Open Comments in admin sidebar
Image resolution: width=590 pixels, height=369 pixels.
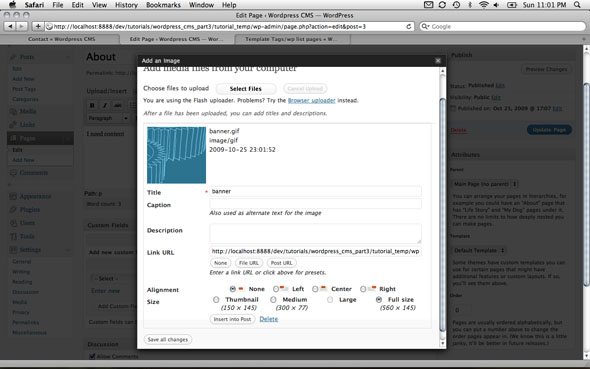[33, 173]
